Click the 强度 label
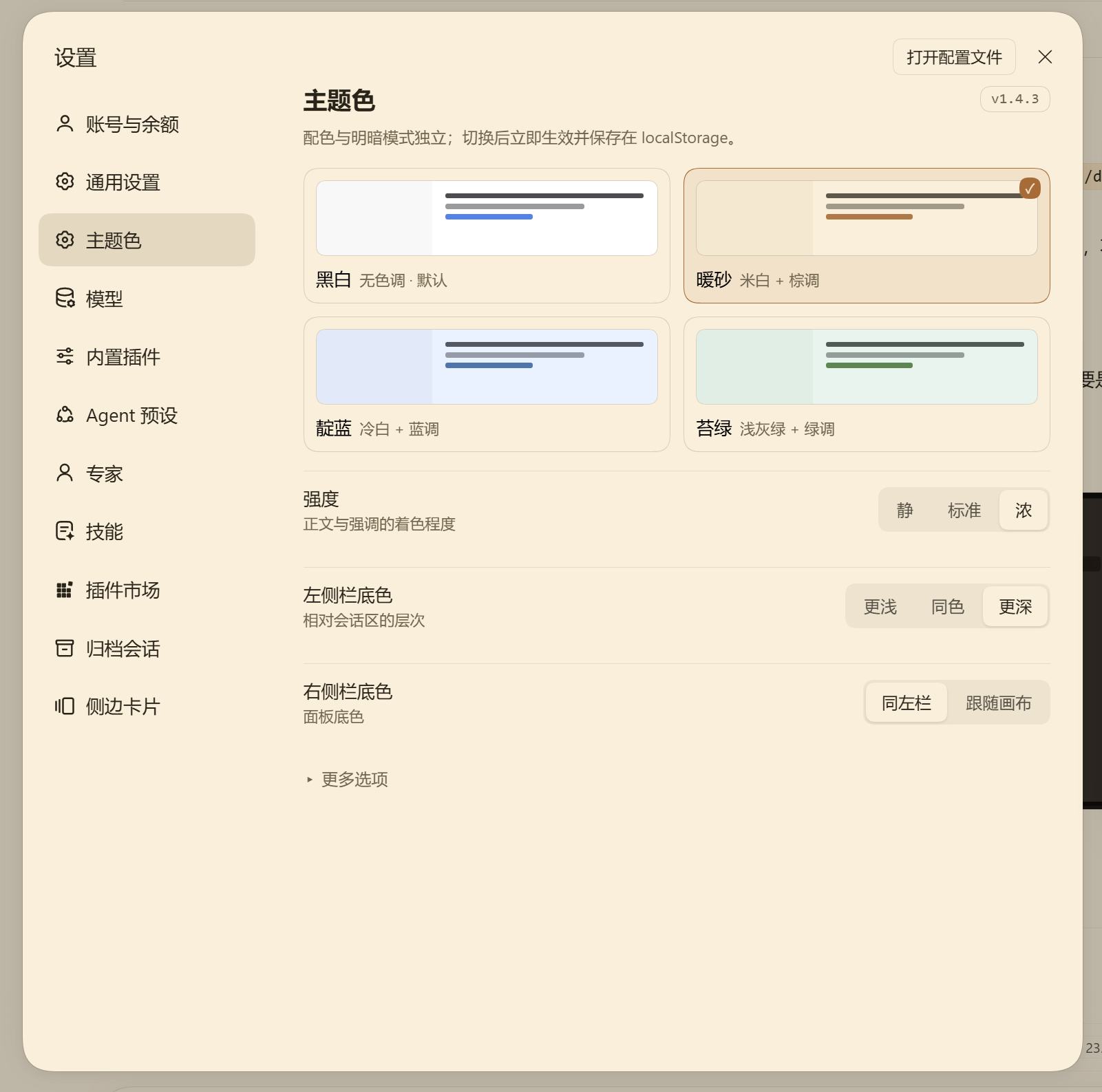1102x1092 pixels. (x=321, y=499)
